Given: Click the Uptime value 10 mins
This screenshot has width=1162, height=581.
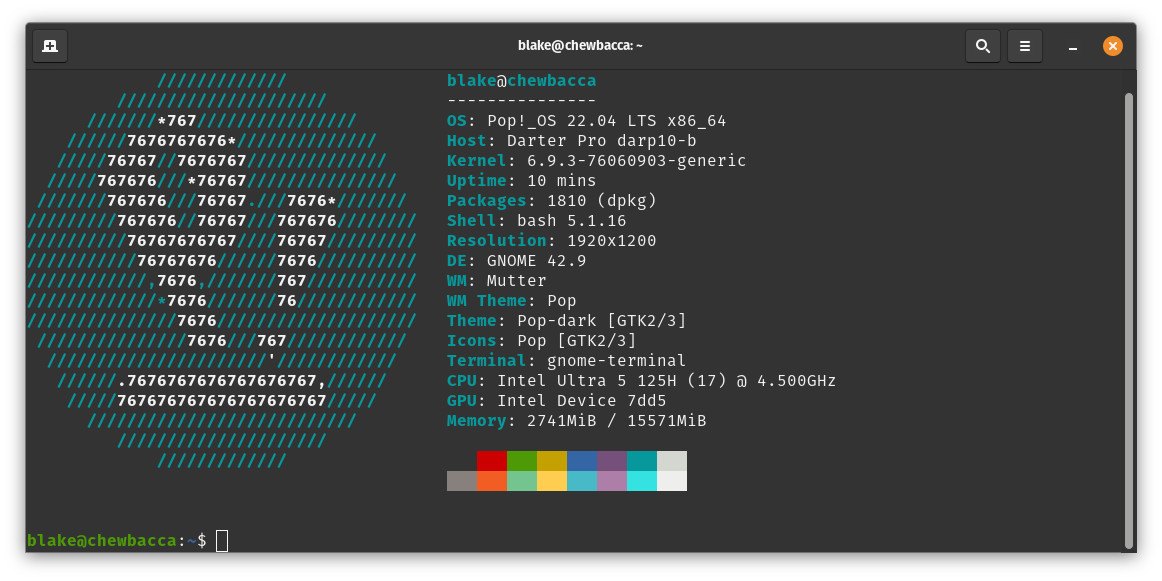Looking at the screenshot, I should click(562, 181).
